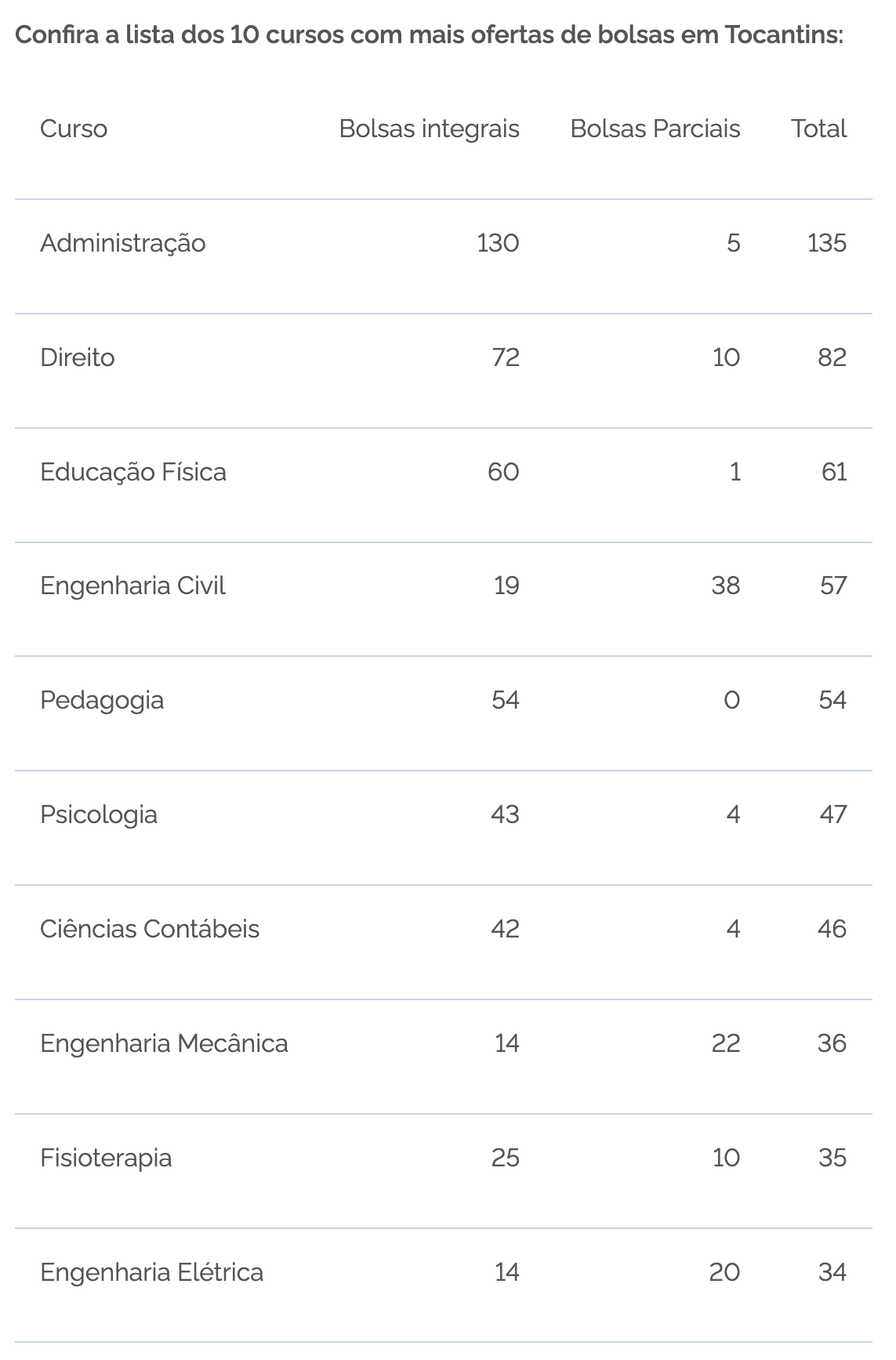896x1360 pixels.
Task: Click the heading about Tocantins scholarships
Action: click(x=430, y=35)
